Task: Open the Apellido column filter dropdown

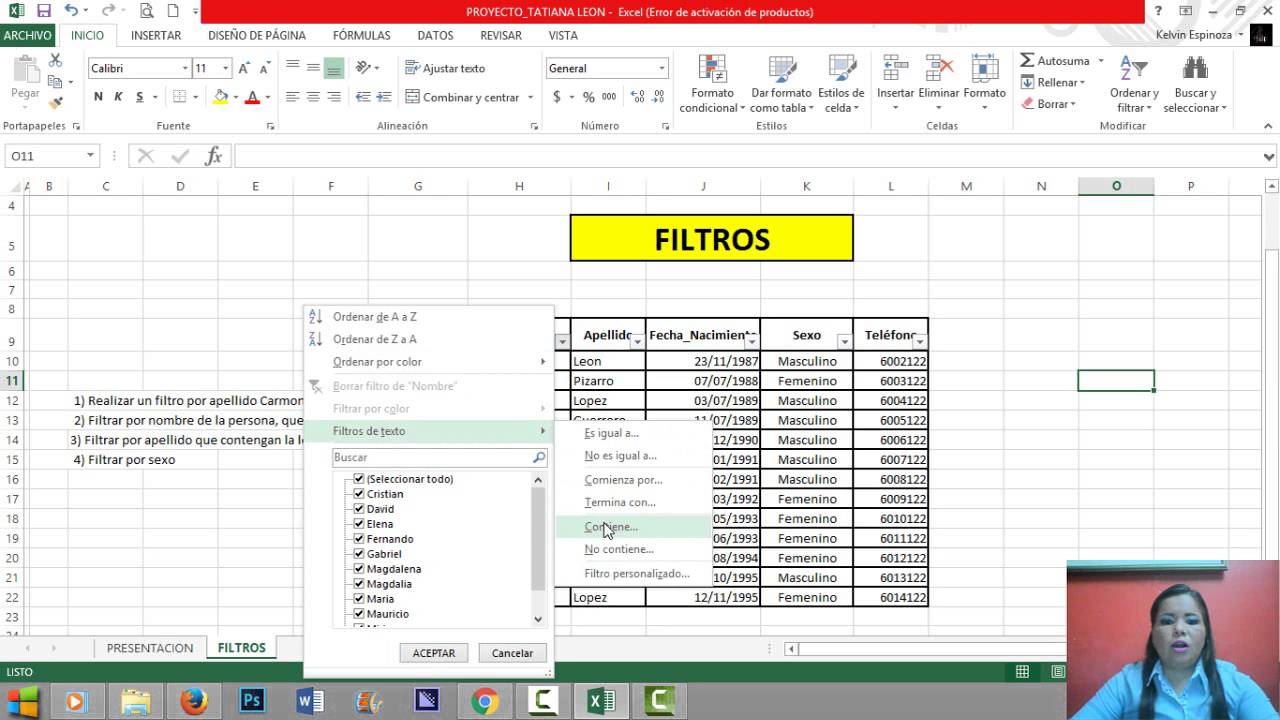Action: point(637,341)
